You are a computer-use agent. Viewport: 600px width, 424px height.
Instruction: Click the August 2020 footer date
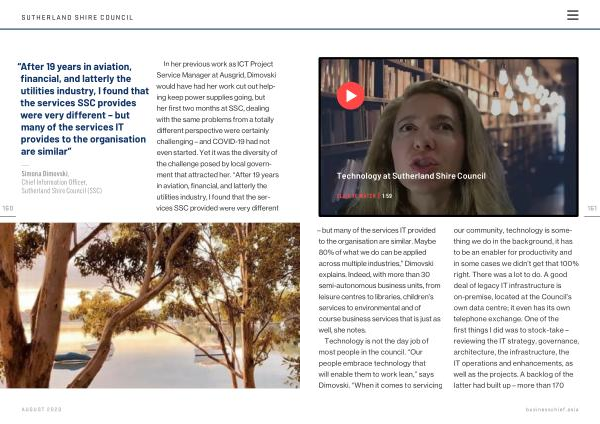(x=41, y=409)
